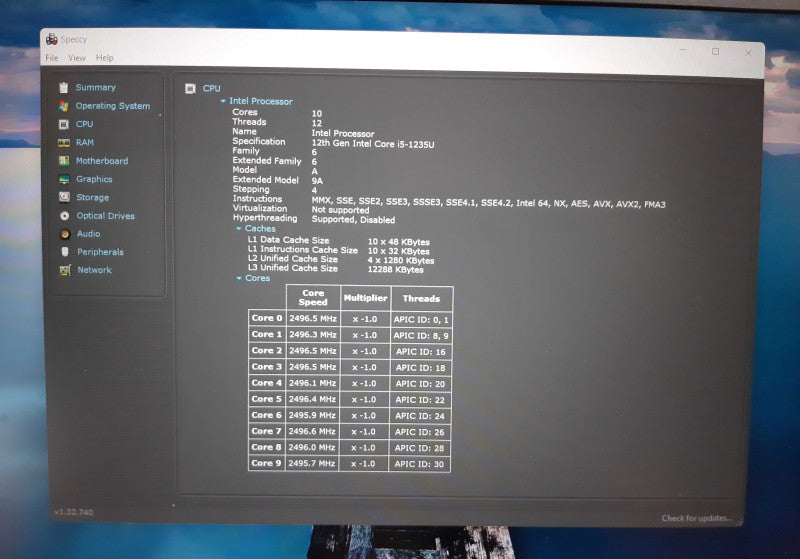Select the Core 1 row label
The width and height of the screenshot is (800, 559).
point(267,335)
